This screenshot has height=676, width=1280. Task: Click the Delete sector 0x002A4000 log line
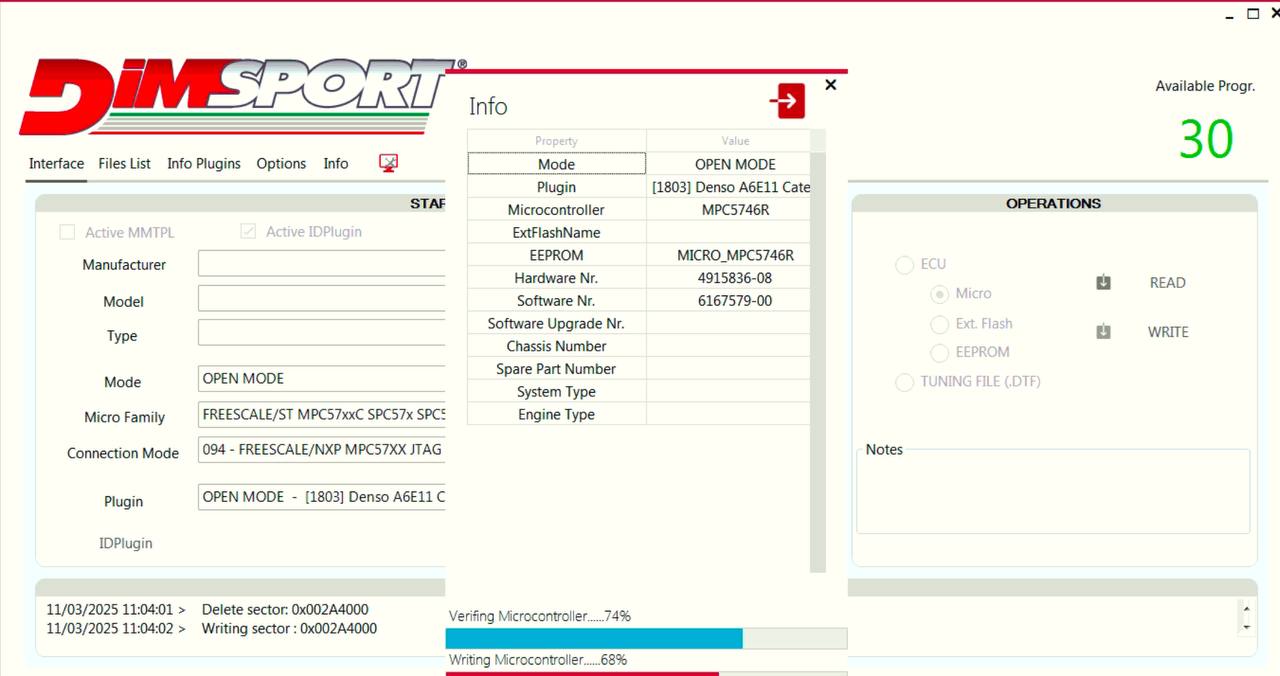pyautogui.click(x=207, y=609)
